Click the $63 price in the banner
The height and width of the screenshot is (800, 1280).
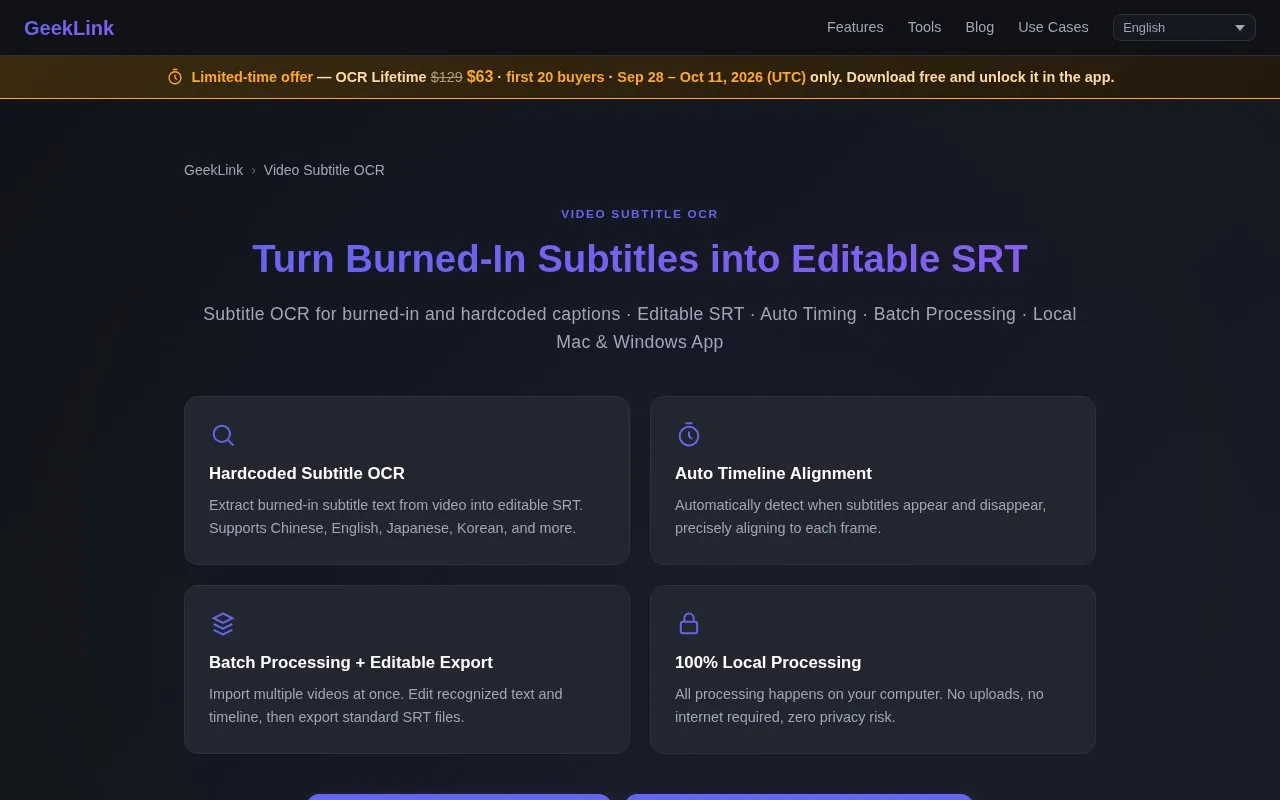point(480,77)
